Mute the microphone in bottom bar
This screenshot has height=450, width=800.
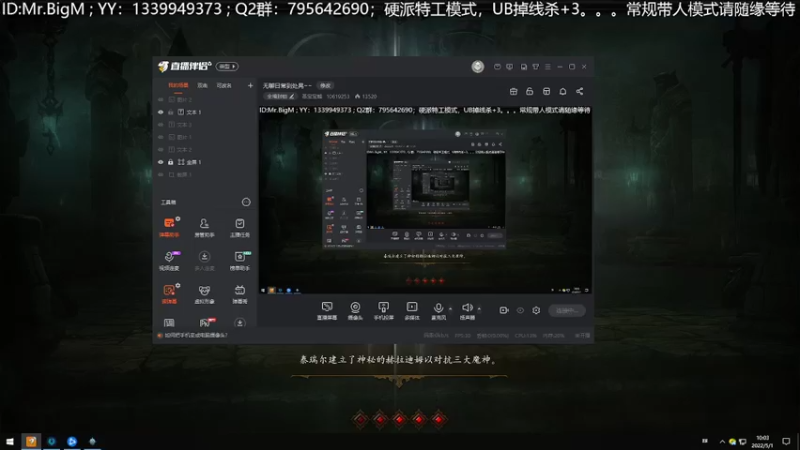coord(438,310)
